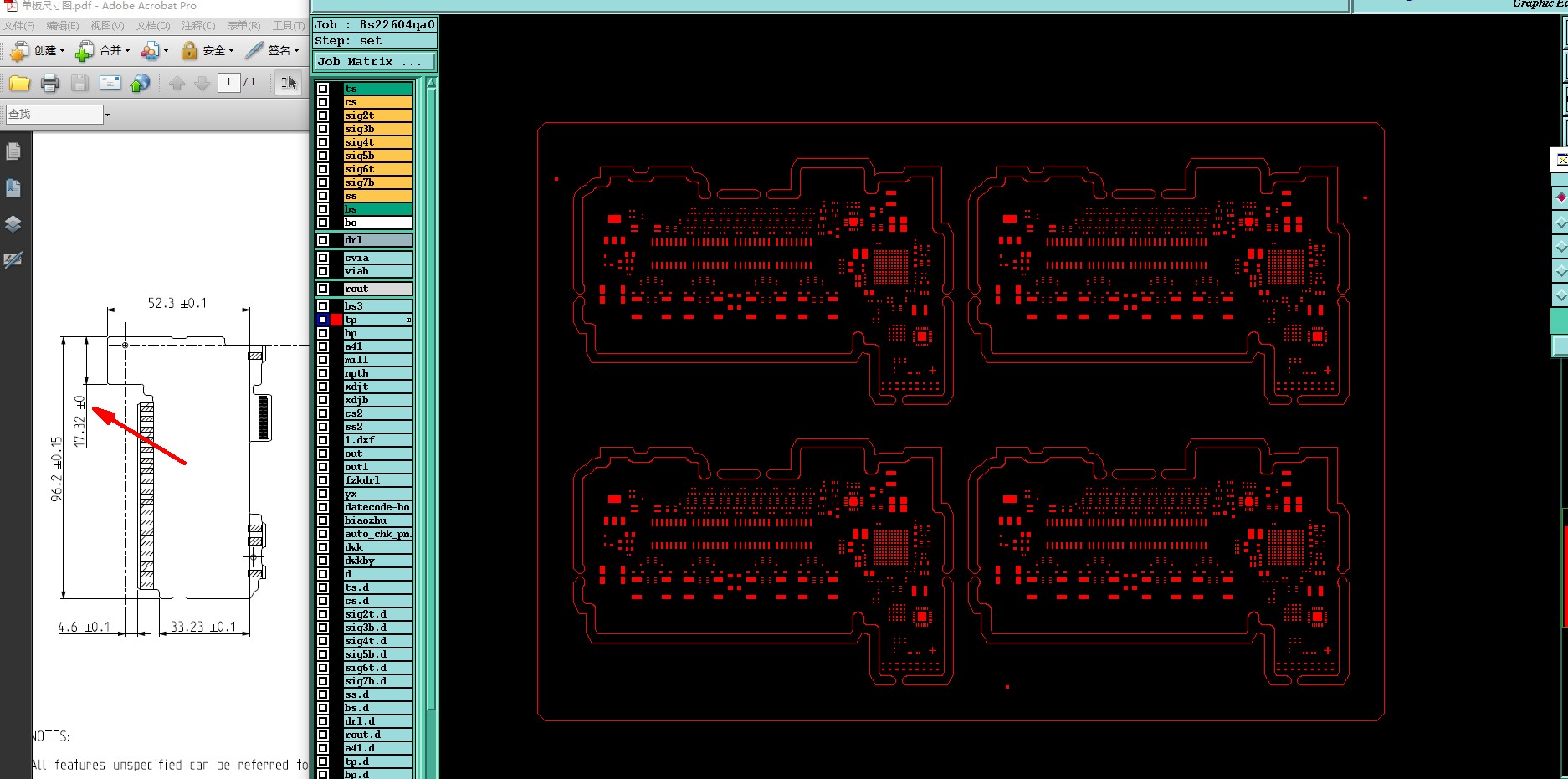Image resolution: width=1568 pixels, height=779 pixels.
Task: Select the datecode-bo layer row
Action: click(377, 507)
